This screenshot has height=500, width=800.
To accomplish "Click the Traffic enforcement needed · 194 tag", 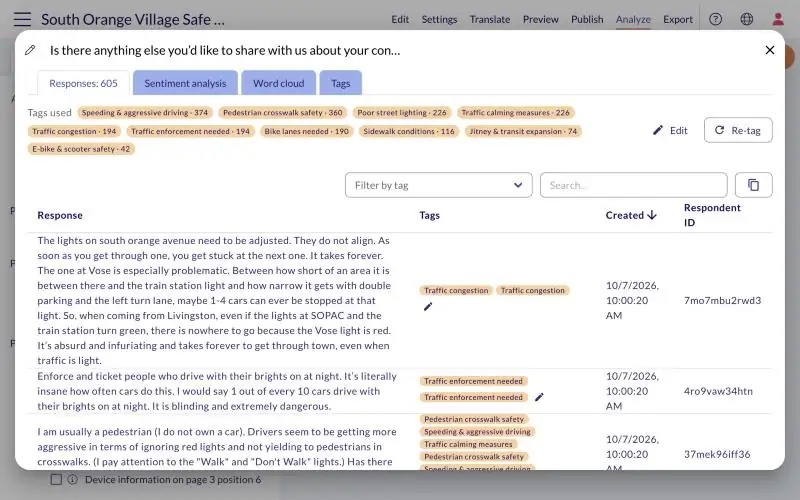I will pos(190,131).
